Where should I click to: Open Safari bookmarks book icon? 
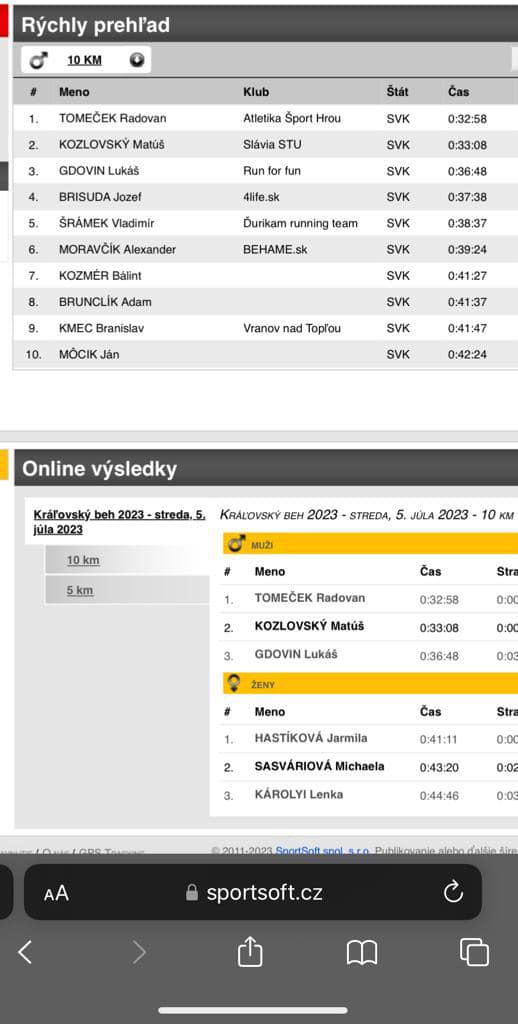[x=362, y=952]
